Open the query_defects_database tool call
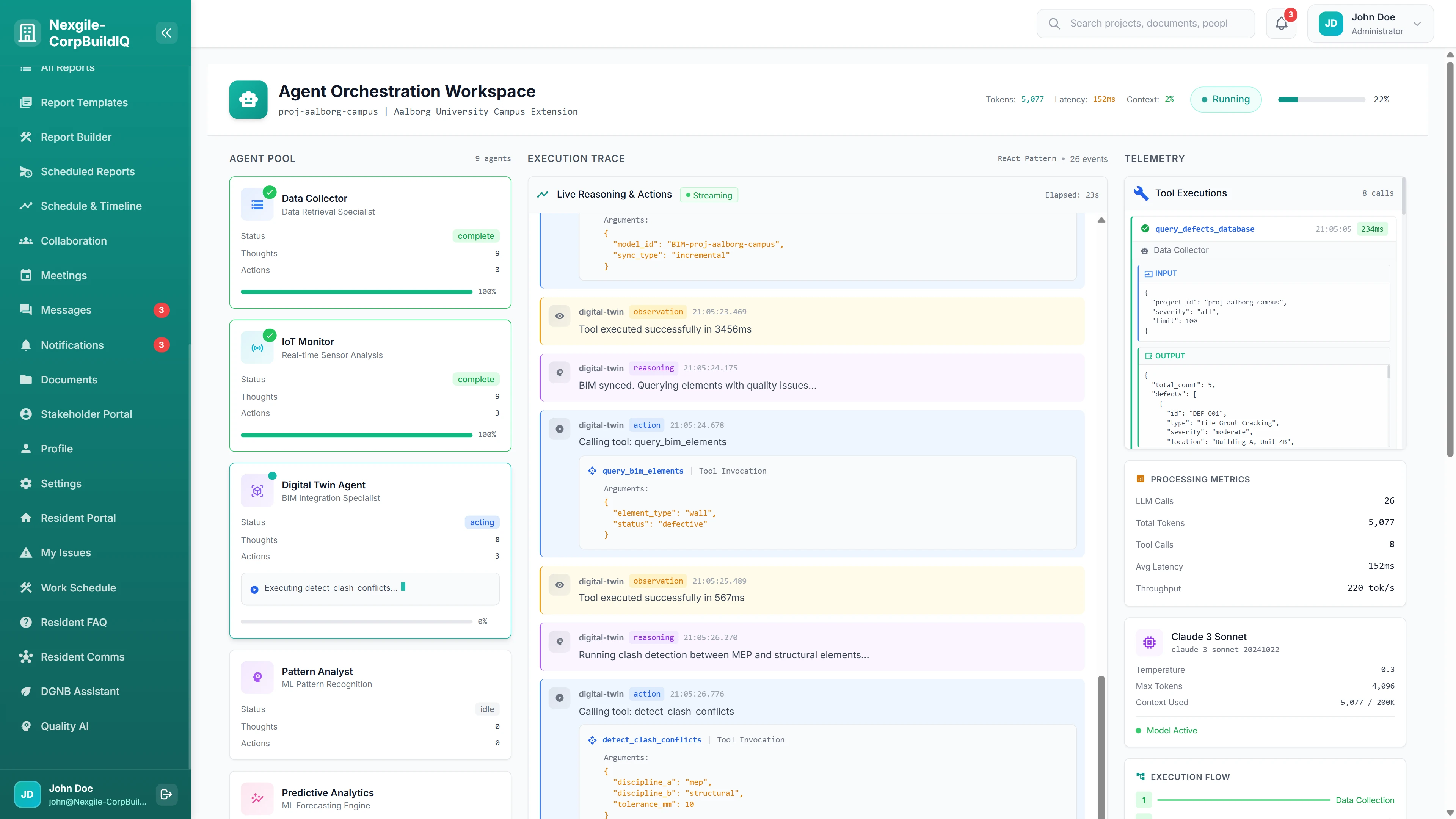1456x819 pixels. click(x=1205, y=229)
